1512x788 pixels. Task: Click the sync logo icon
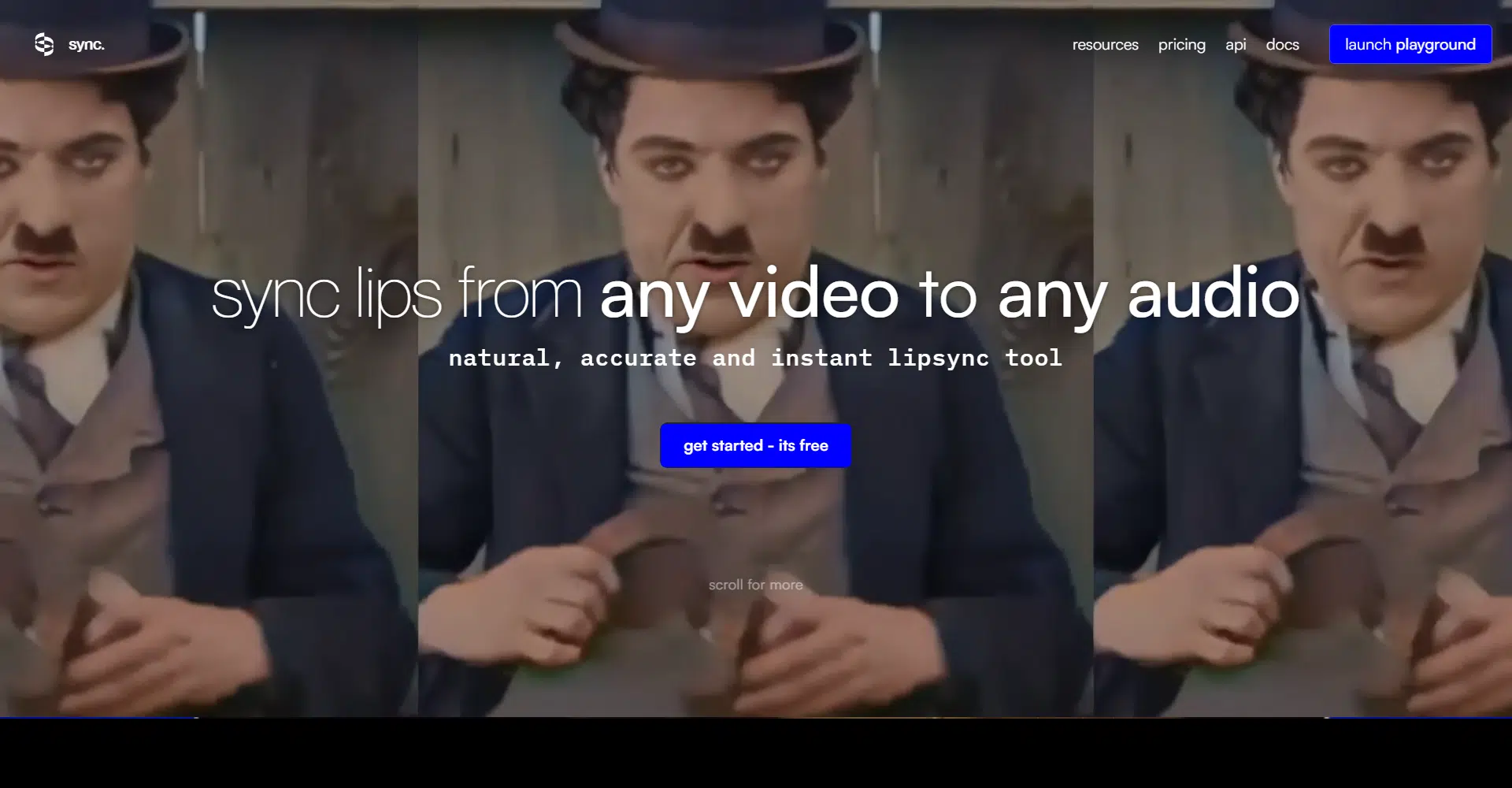tap(44, 45)
